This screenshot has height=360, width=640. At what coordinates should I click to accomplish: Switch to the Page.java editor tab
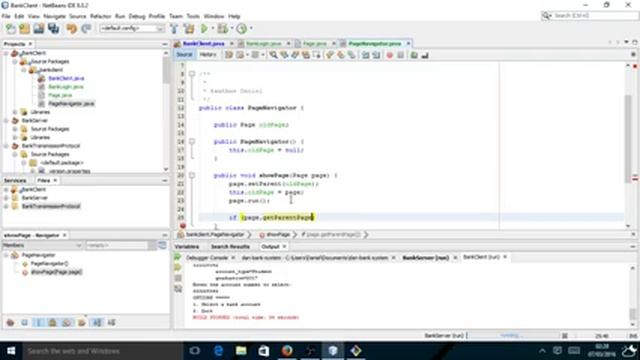pyautogui.click(x=315, y=43)
